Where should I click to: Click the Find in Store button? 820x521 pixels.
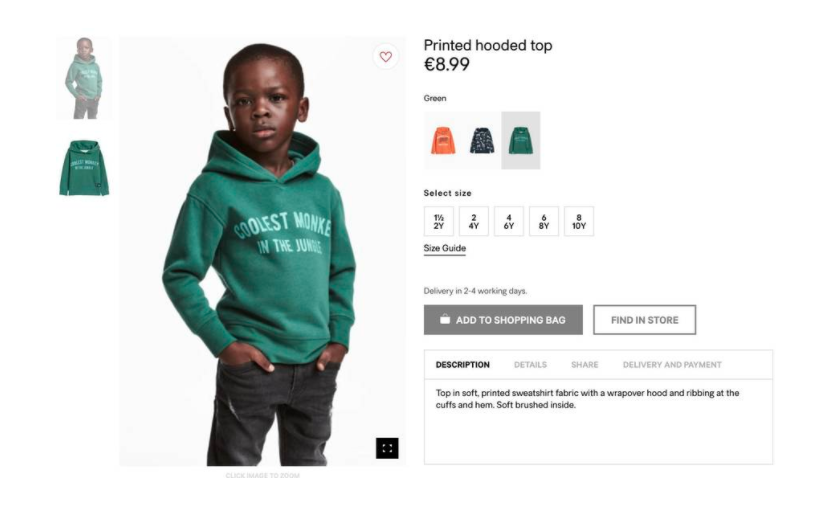(x=644, y=320)
